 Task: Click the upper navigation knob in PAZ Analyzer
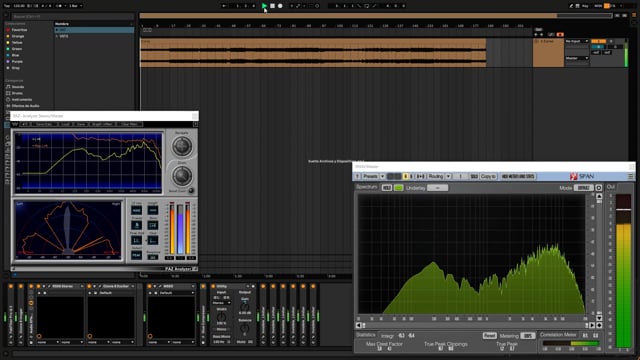[182, 146]
